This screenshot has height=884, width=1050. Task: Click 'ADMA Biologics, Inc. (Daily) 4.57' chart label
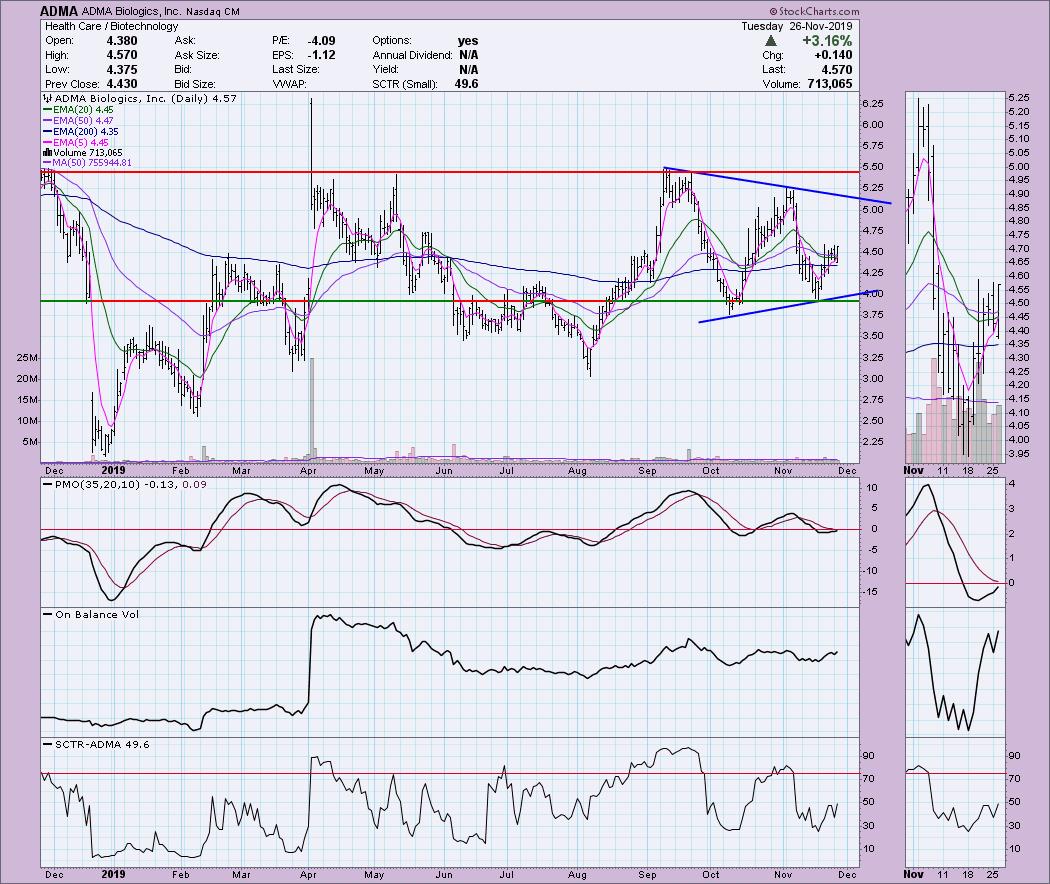pos(139,98)
